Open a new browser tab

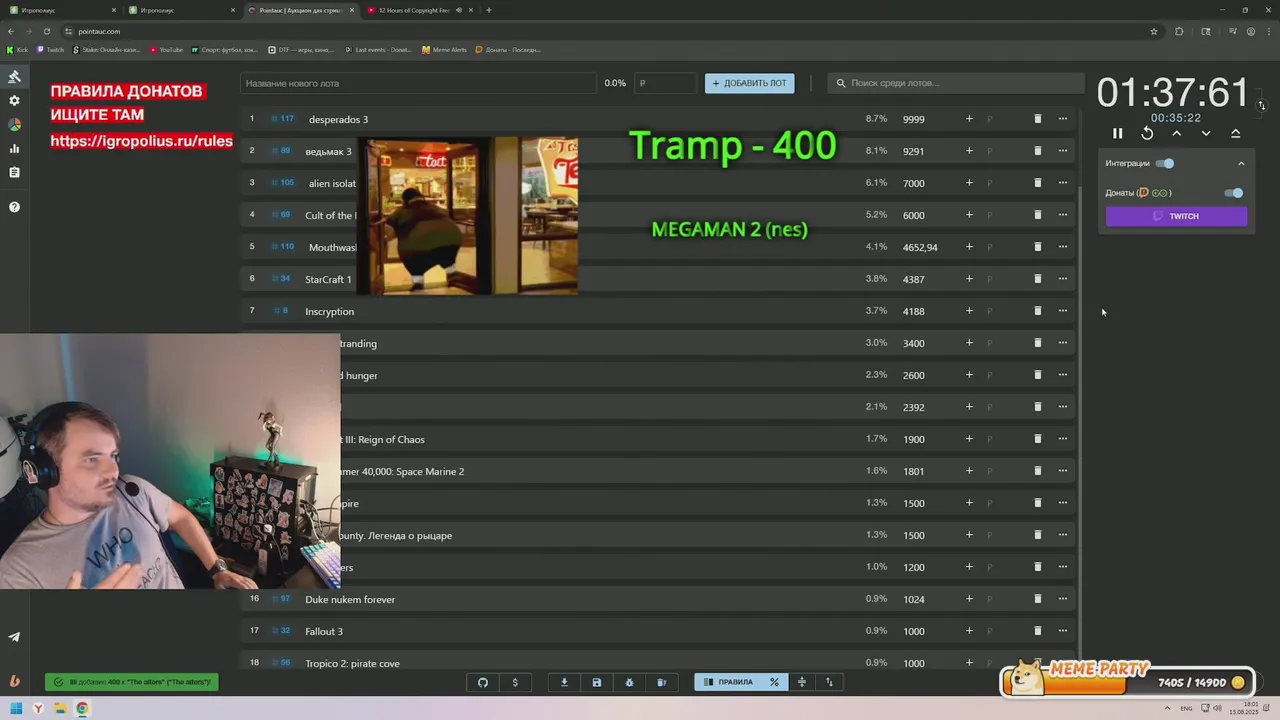click(489, 10)
